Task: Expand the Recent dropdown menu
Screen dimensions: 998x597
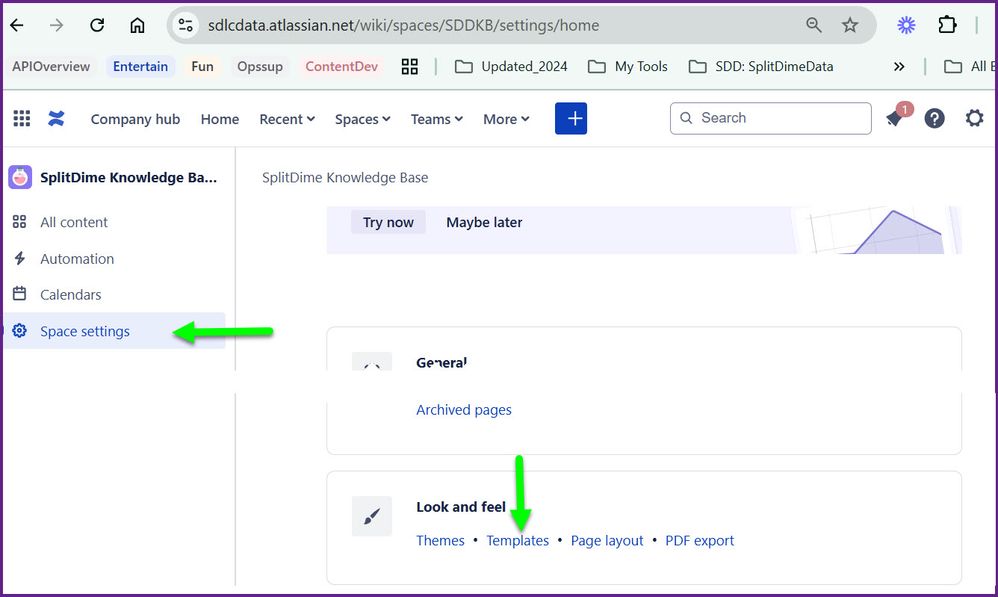Action: (287, 119)
